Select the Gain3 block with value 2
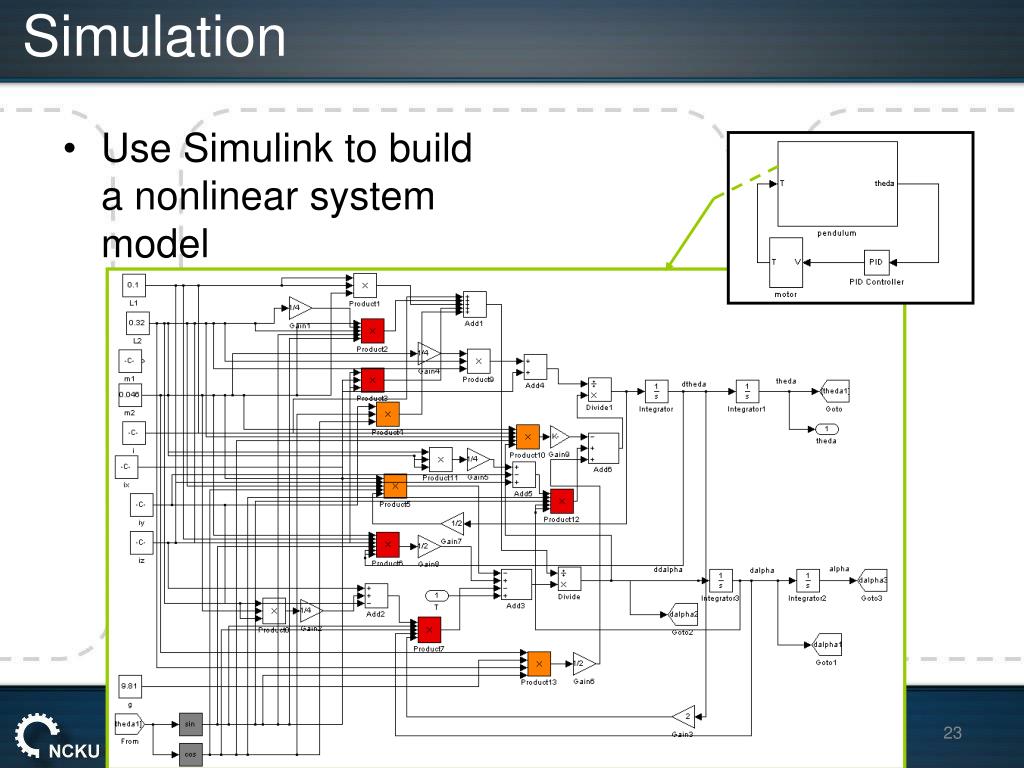This screenshot has width=1024, height=768. pyautogui.click(x=684, y=716)
